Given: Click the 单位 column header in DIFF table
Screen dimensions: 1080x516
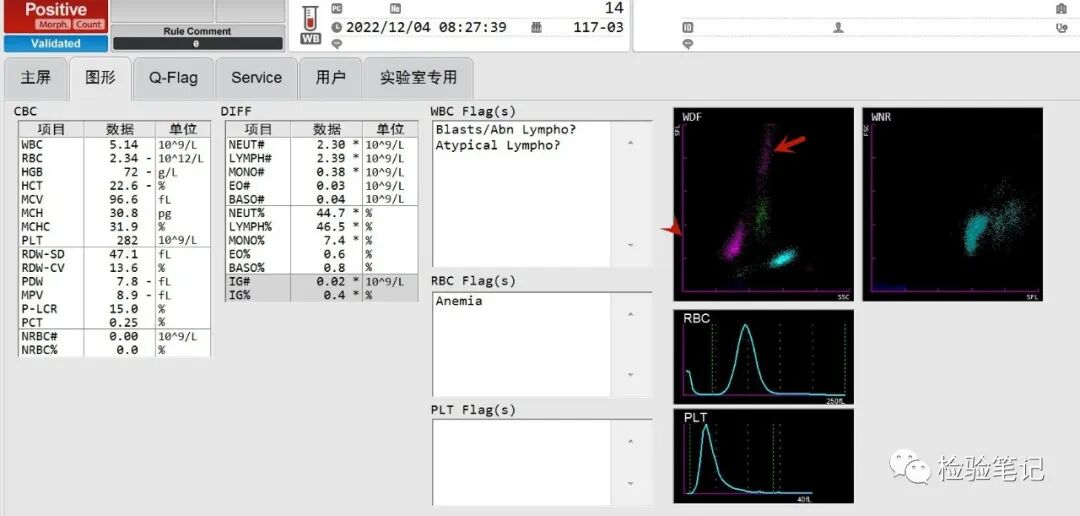Looking at the screenshot, I should 390,130.
